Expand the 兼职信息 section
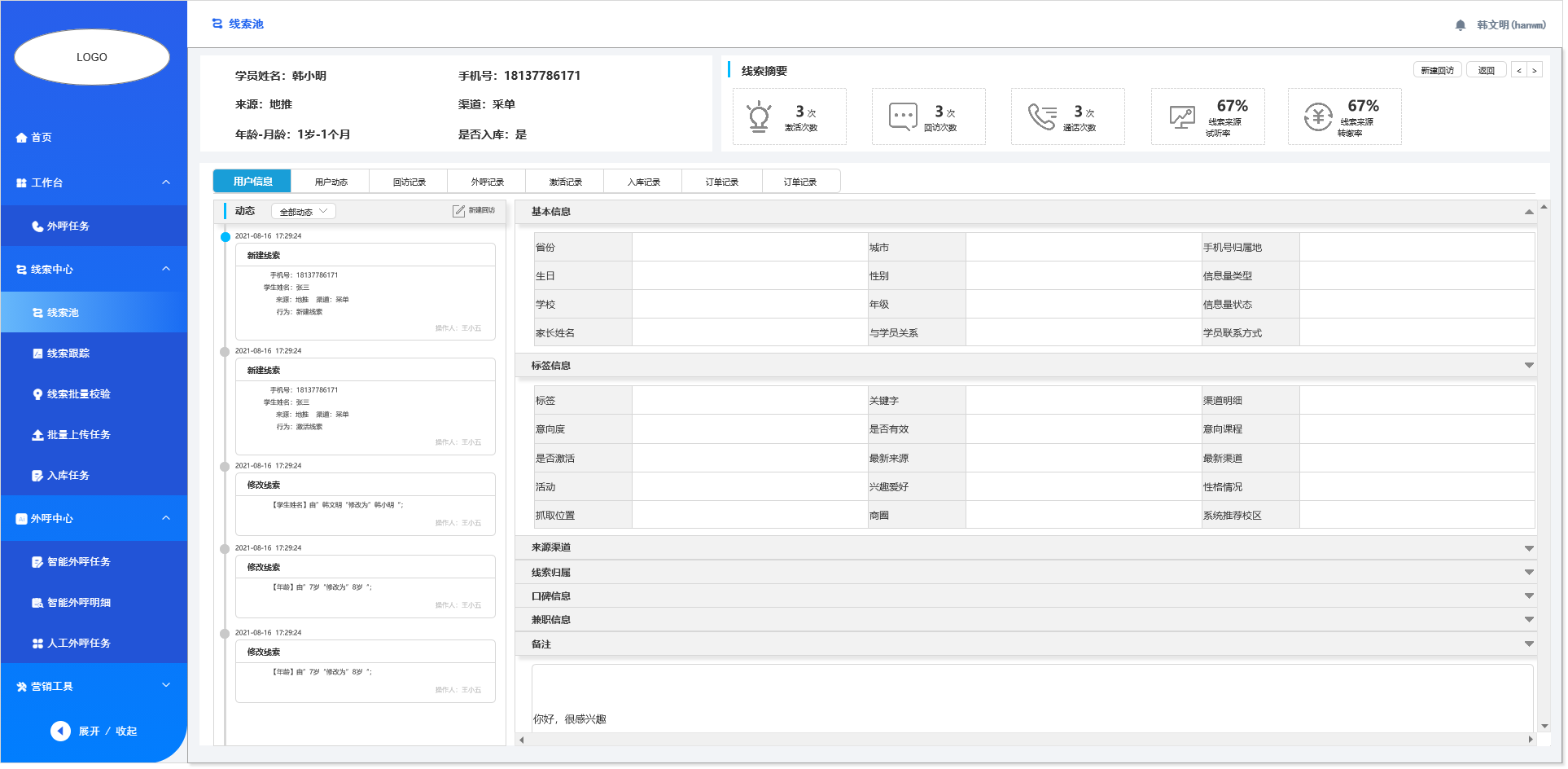 click(1529, 620)
